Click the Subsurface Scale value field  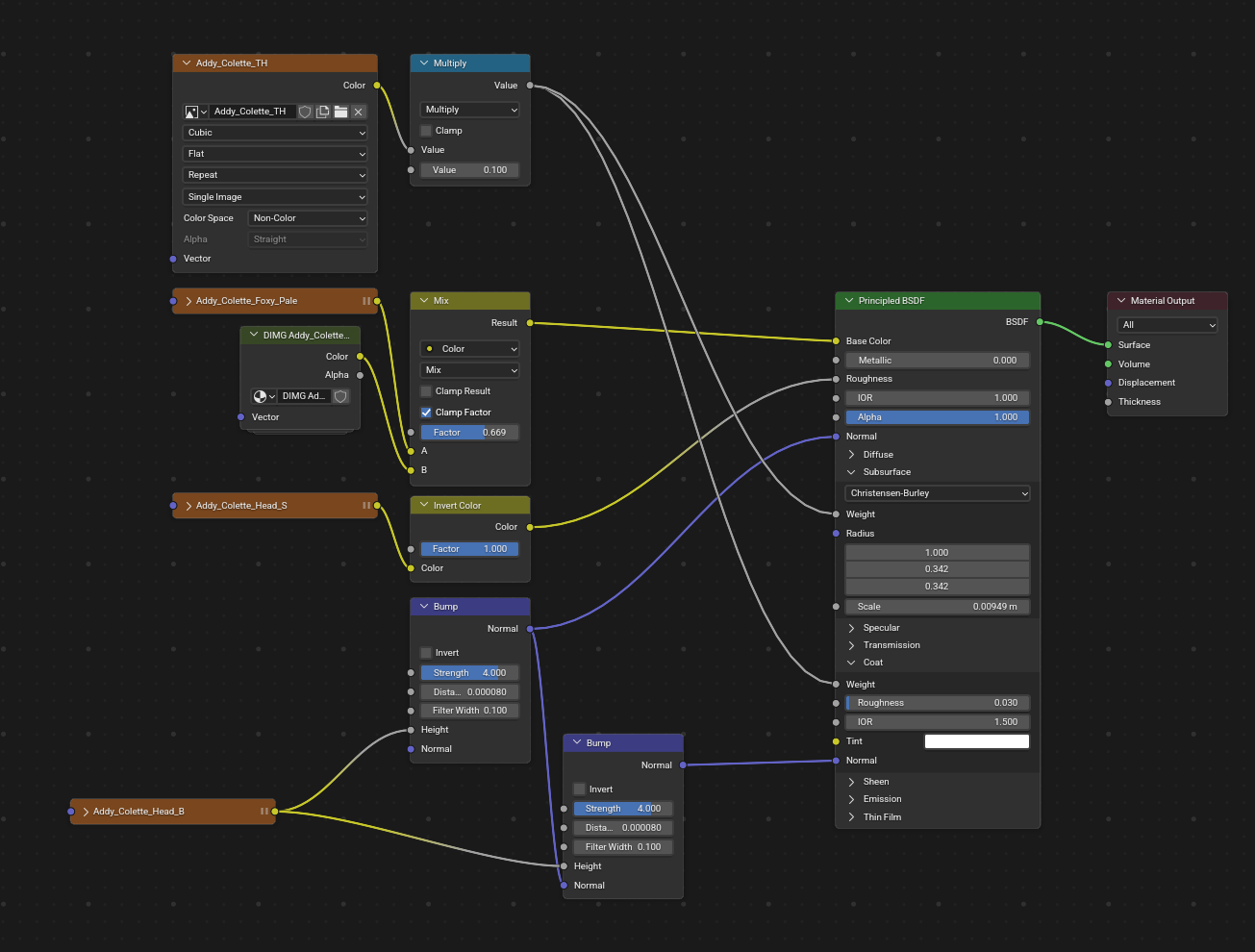tap(938, 607)
